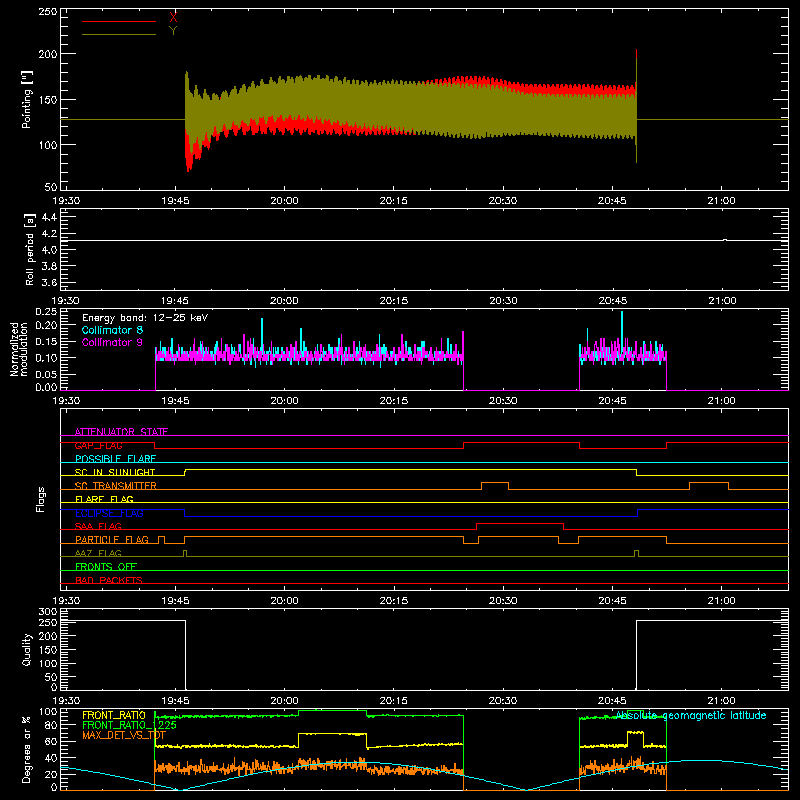Screen dimensions: 800x800
Task: Click the 'Degrees or %' axis title
Action: coord(27,749)
